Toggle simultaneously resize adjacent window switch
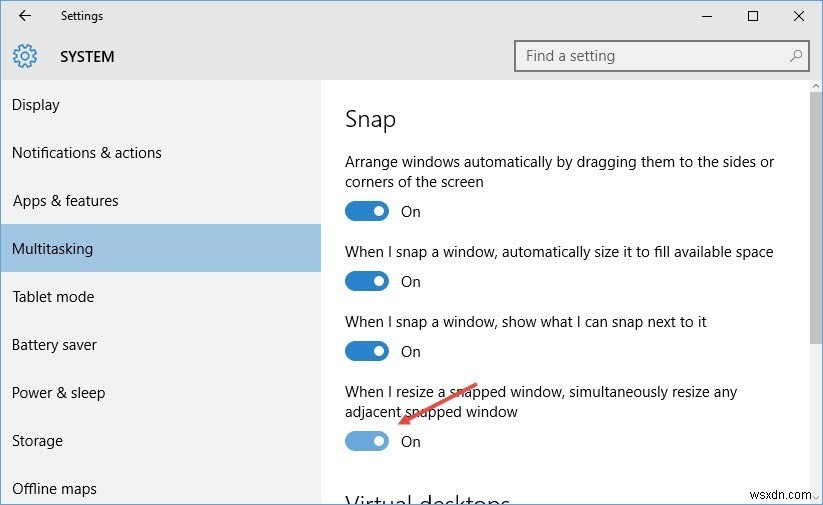This screenshot has height=505, width=823. [367, 441]
